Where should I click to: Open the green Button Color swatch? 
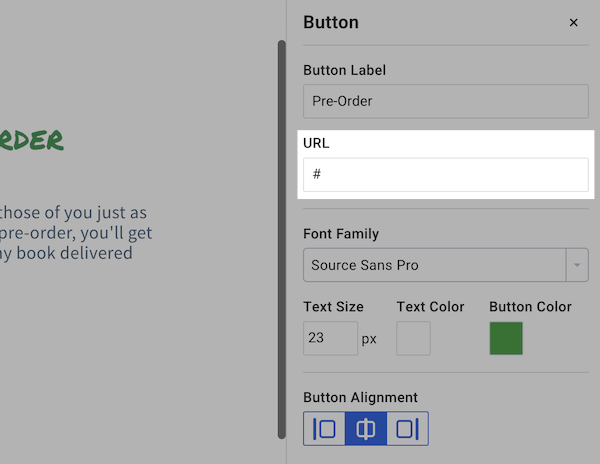pyautogui.click(x=506, y=338)
